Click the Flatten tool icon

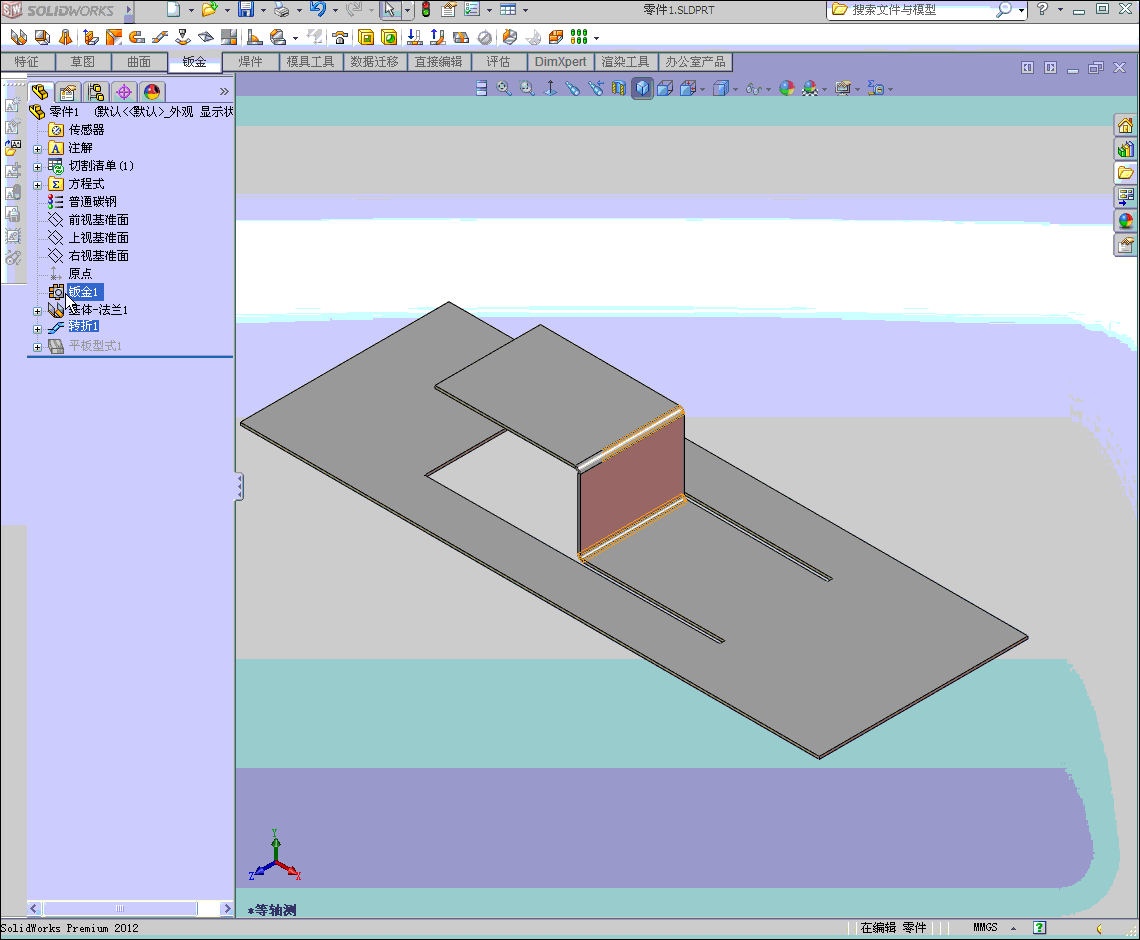pyautogui.click(x=460, y=37)
